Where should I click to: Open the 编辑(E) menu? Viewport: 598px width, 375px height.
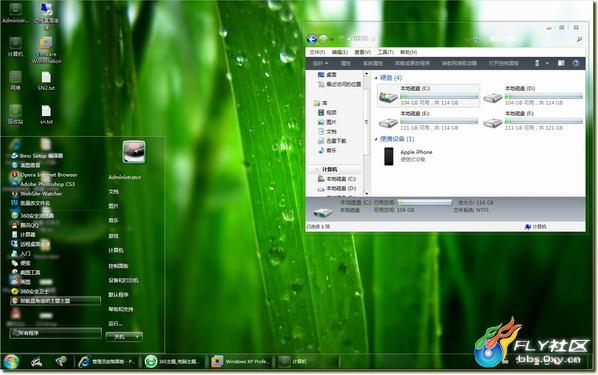click(339, 52)
